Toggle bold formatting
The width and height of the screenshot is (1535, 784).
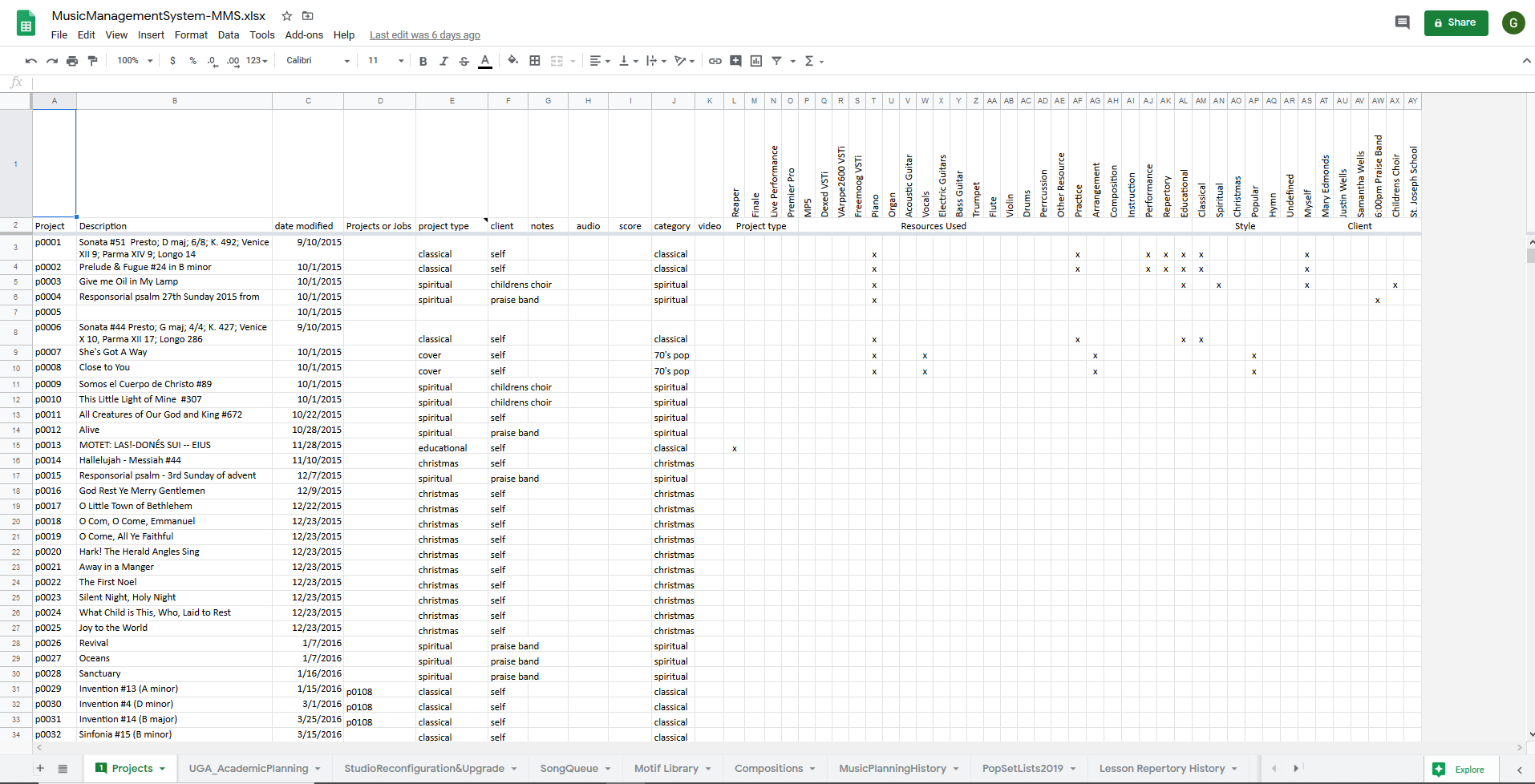click(x=423, y=61)
